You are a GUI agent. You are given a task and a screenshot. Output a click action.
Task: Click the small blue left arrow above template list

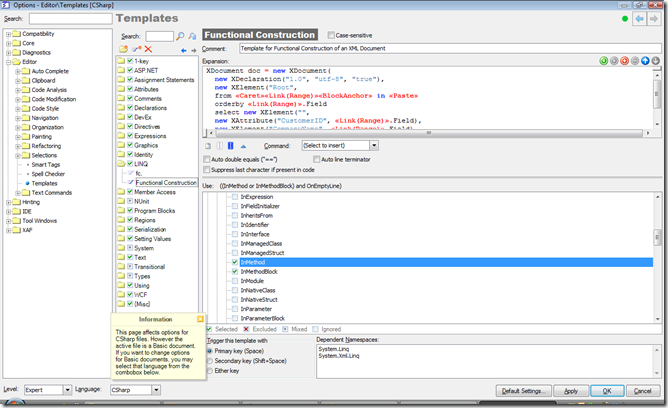point(184,50)
